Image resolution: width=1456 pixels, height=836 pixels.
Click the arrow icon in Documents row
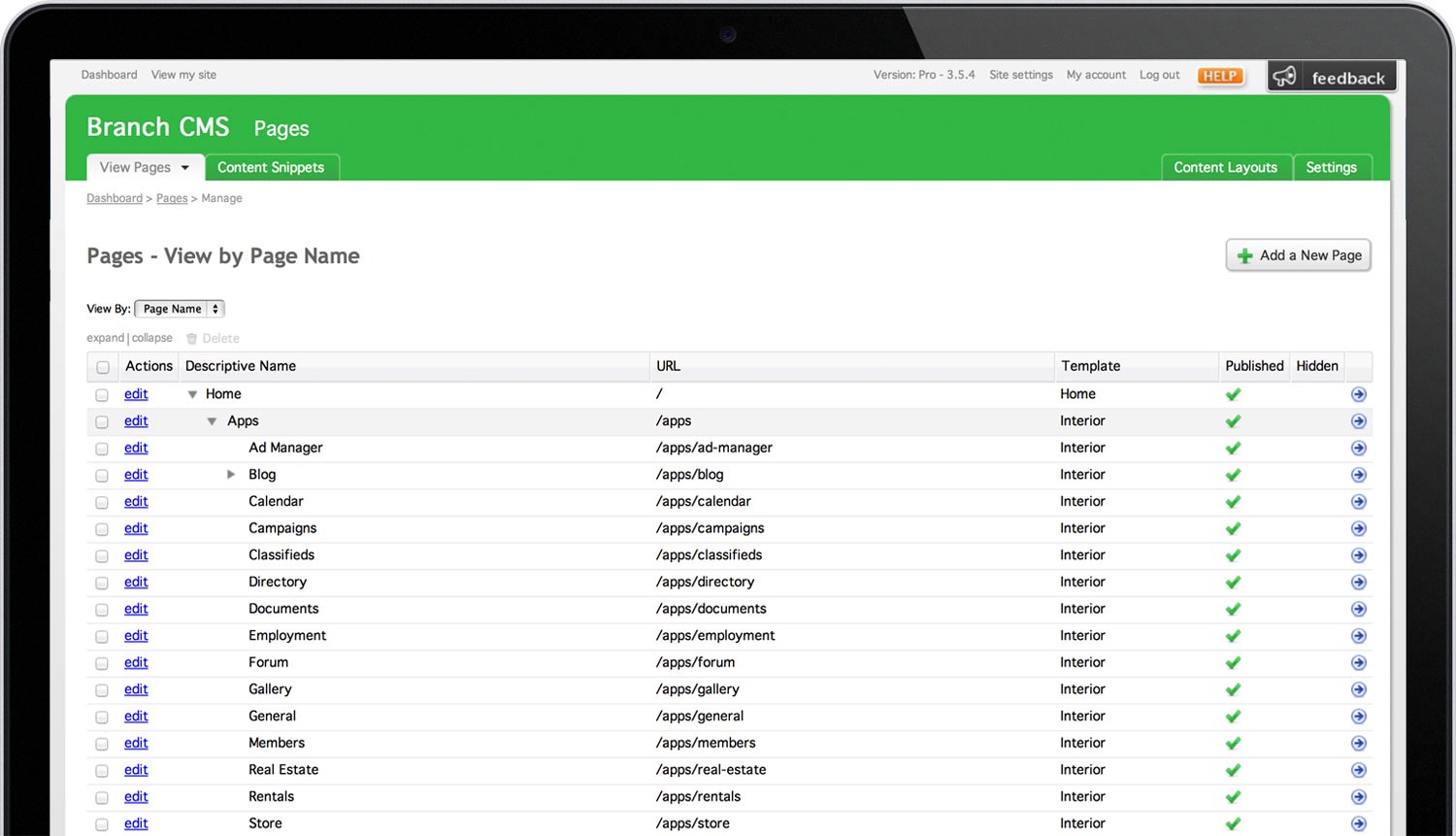click(1358, 609)
